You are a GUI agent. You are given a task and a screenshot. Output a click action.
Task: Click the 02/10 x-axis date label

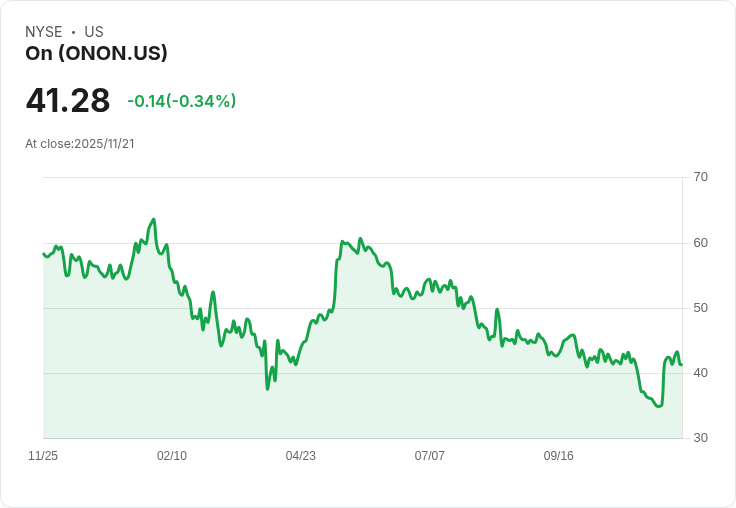point(172,455)
